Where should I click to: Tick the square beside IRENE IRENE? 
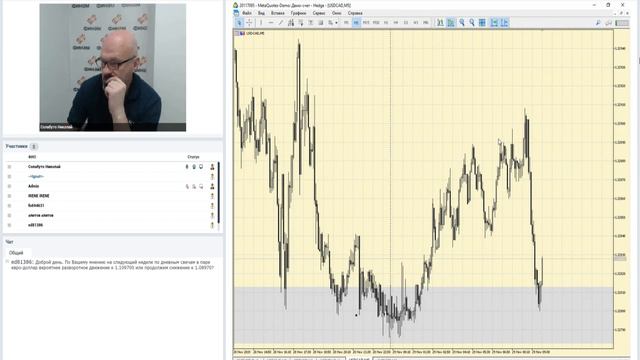9,196
